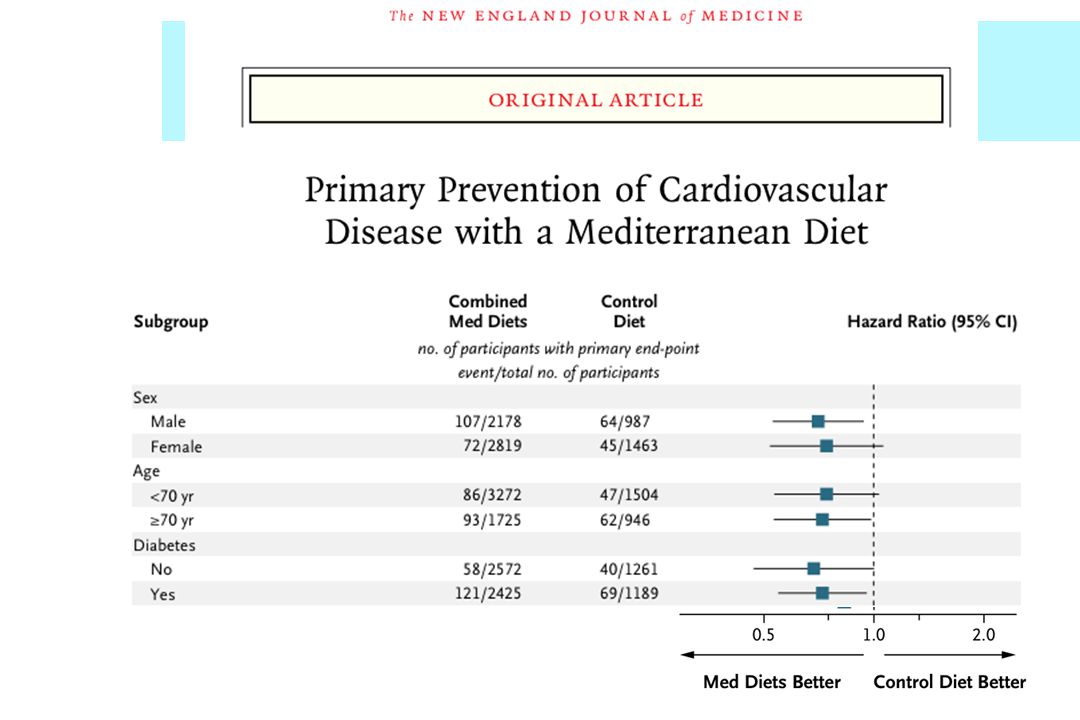Select the <70 yr hazard ratio marker
This screenshot has height=720, width=1080.
tap(827, 494)
